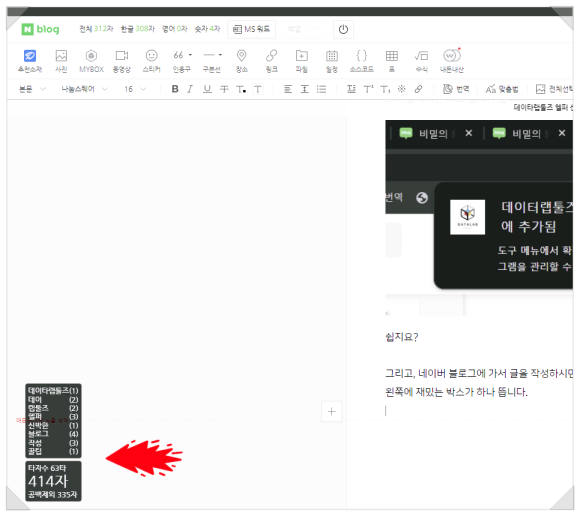Add a schedule with 일정 icon
The width and height of the screenshot is (580, 516).
332,60
